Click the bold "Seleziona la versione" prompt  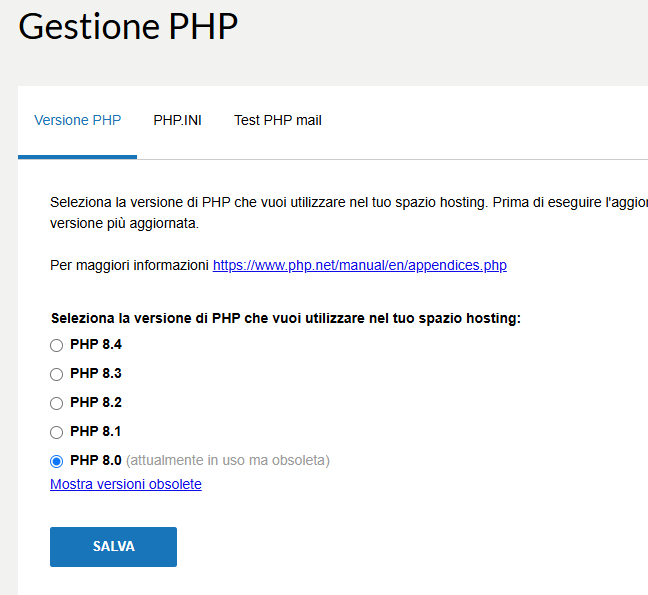(x=285, y=318)
